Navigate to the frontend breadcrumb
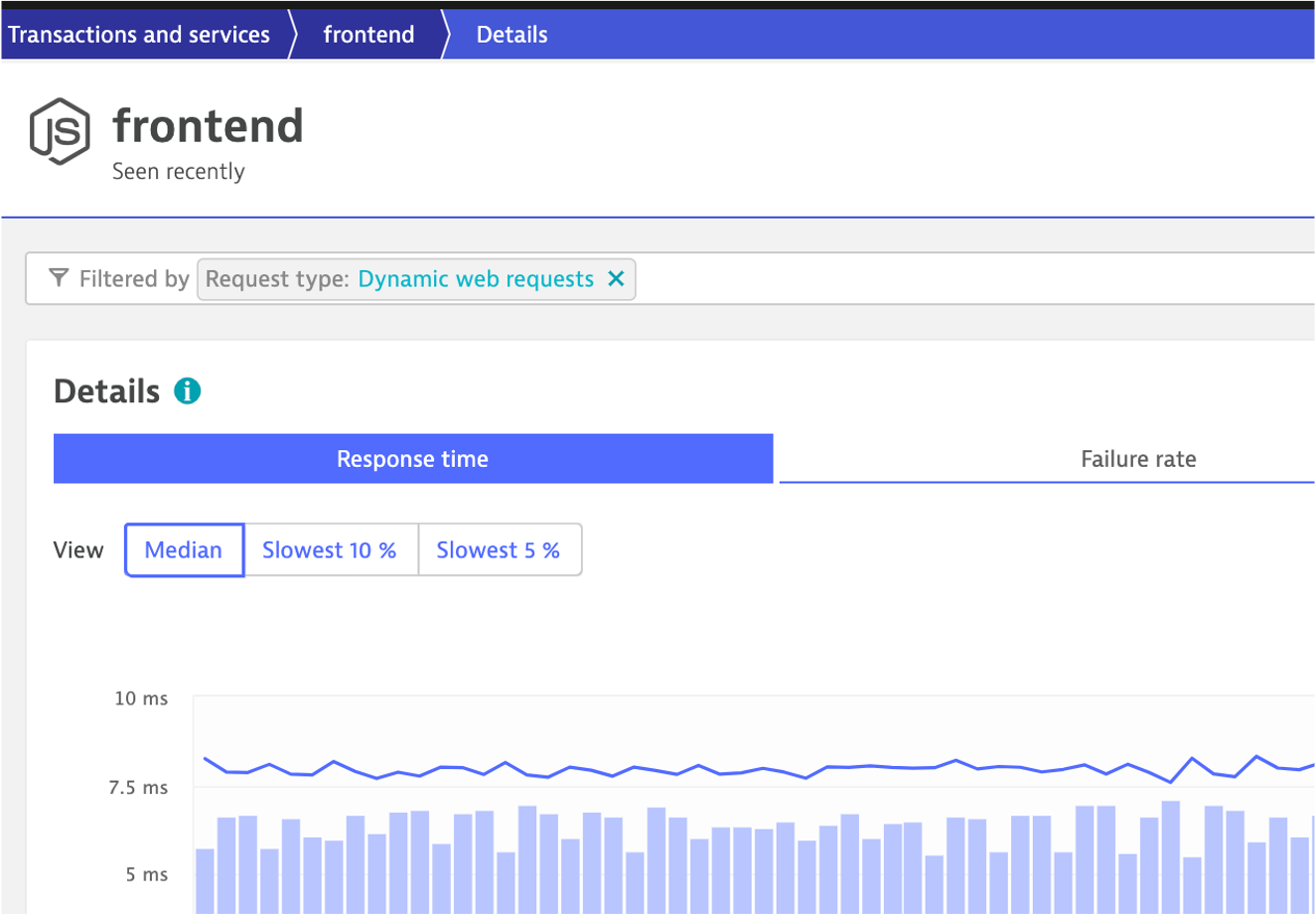 click(368, 35)
